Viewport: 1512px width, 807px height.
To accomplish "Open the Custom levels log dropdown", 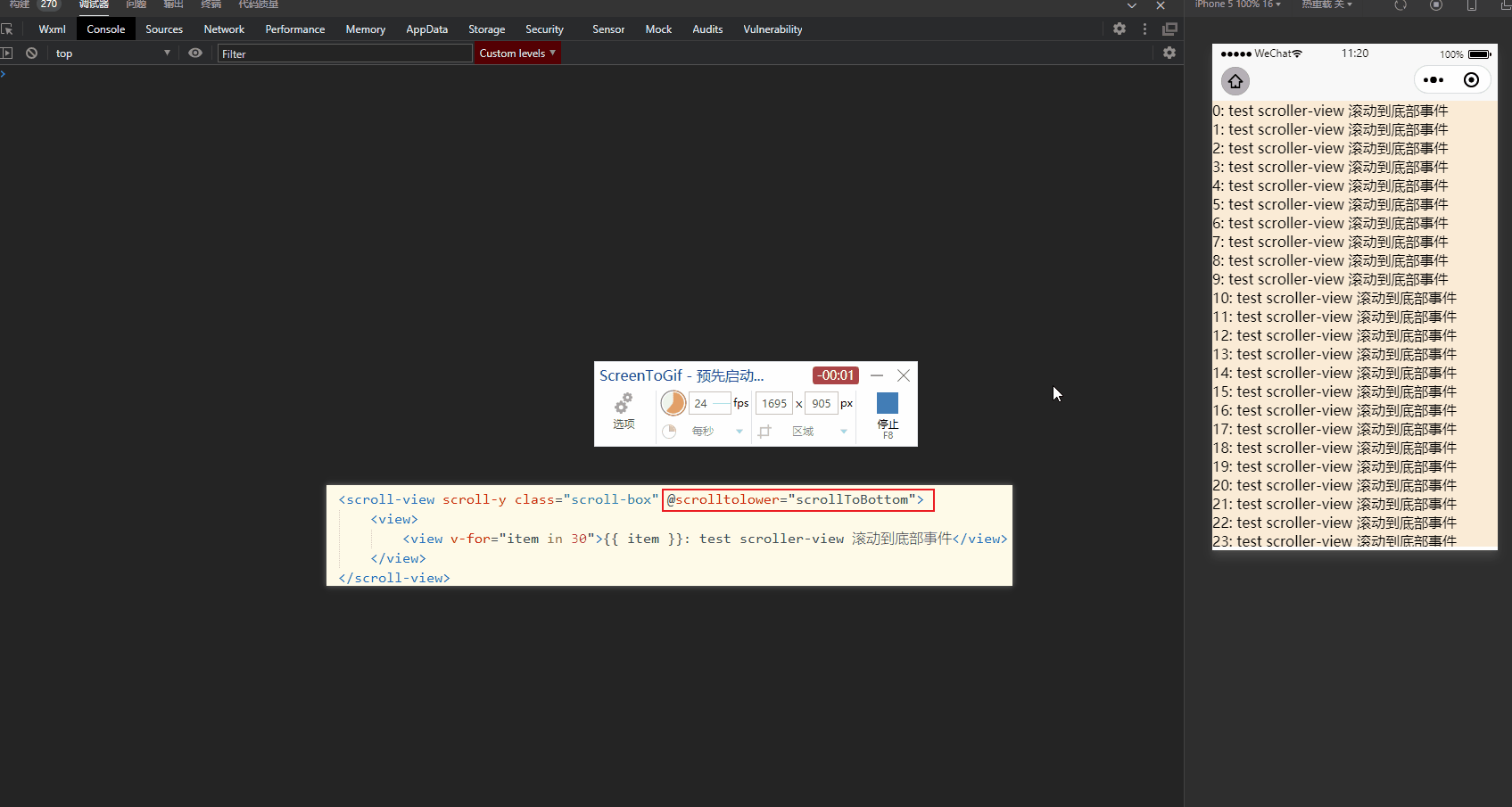I will point(517,54).
